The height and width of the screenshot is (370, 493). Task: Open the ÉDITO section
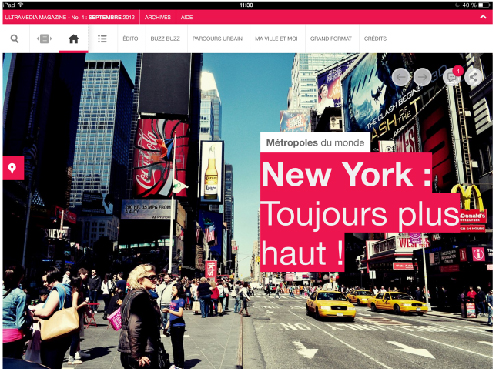[130, 39]
